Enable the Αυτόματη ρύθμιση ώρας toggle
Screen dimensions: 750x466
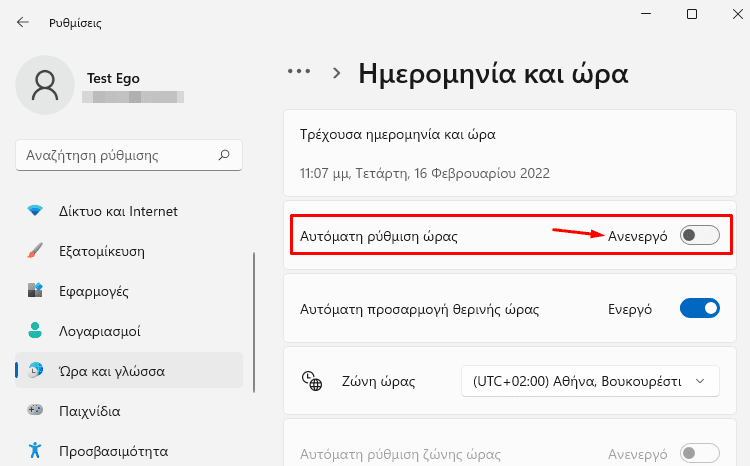[699, 235]
